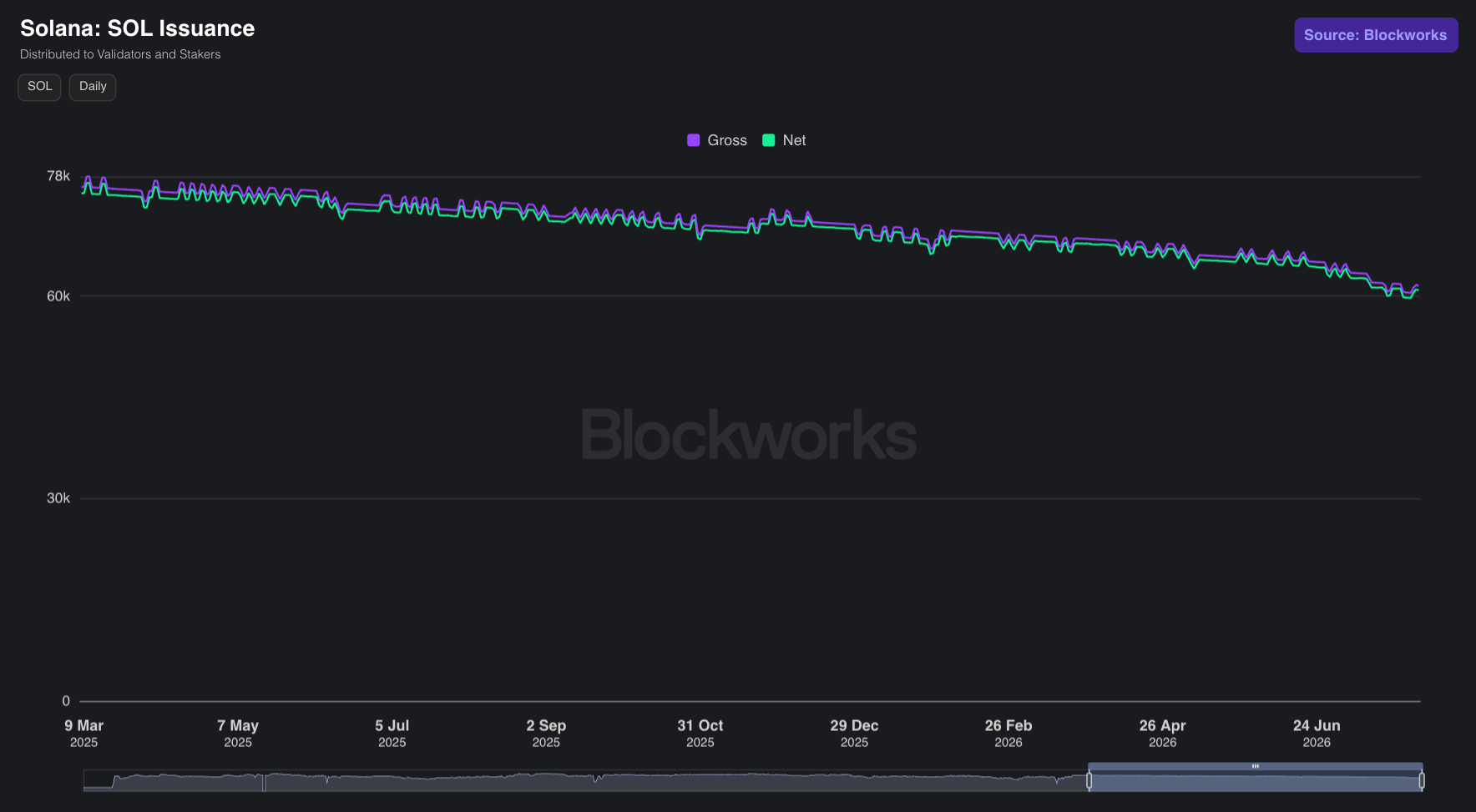Viewport: 1476px width, 812px height.
Task: Click the 26 Apr 2026 axis label
Action: (x=1162, y=733)
